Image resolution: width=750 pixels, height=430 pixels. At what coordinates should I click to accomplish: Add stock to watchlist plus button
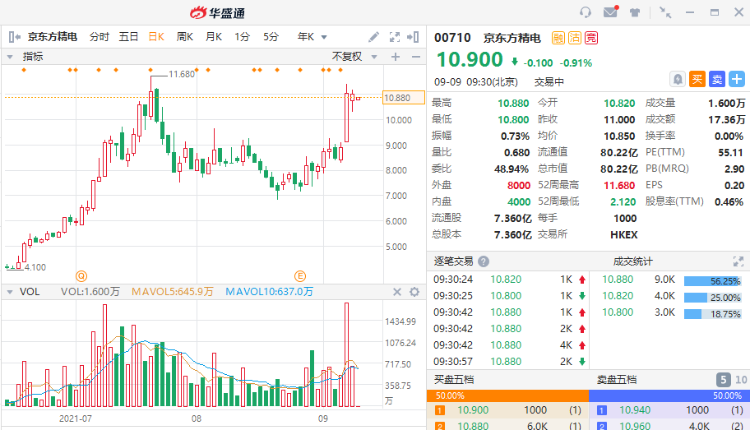pyautogui.click(x=737, y=79)
